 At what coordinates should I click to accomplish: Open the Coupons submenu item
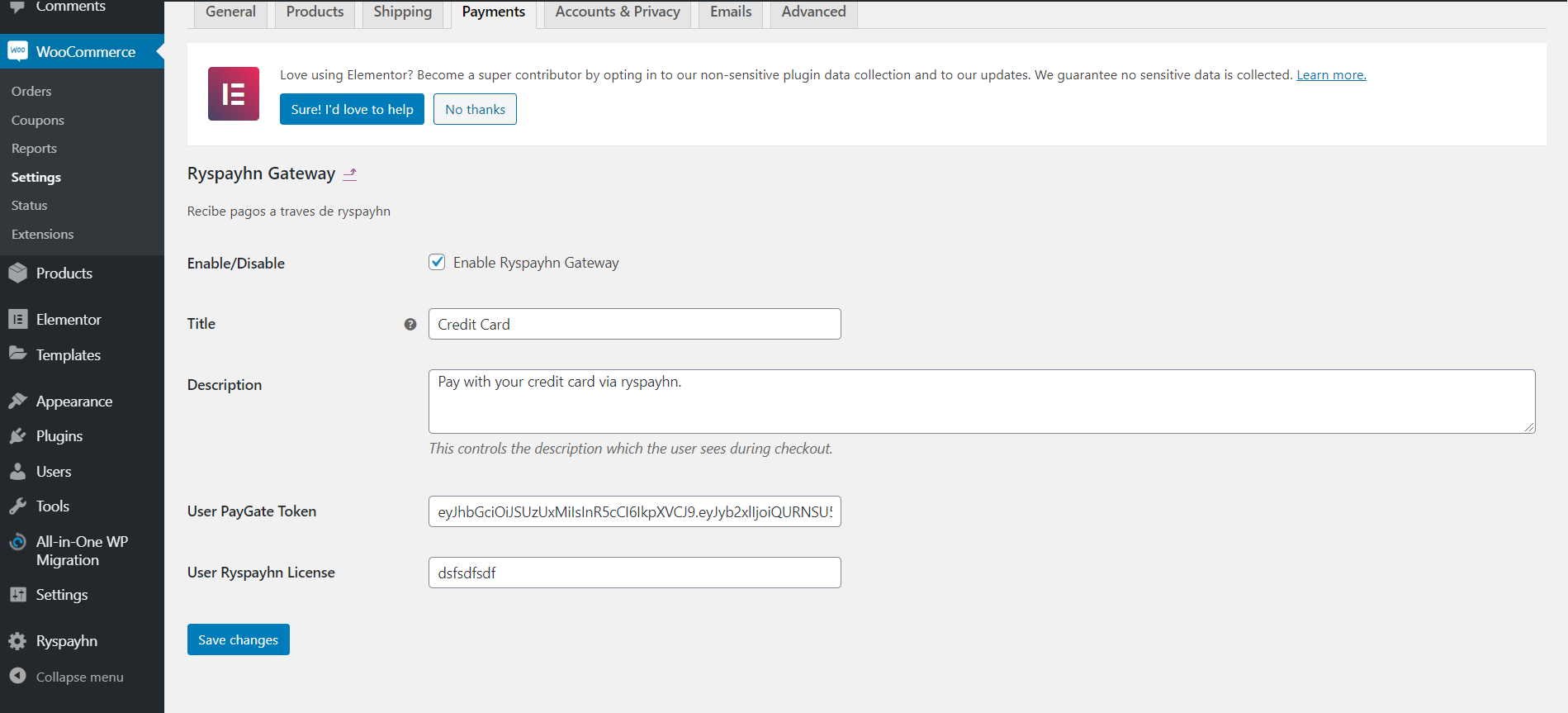[x=38, y=121]
